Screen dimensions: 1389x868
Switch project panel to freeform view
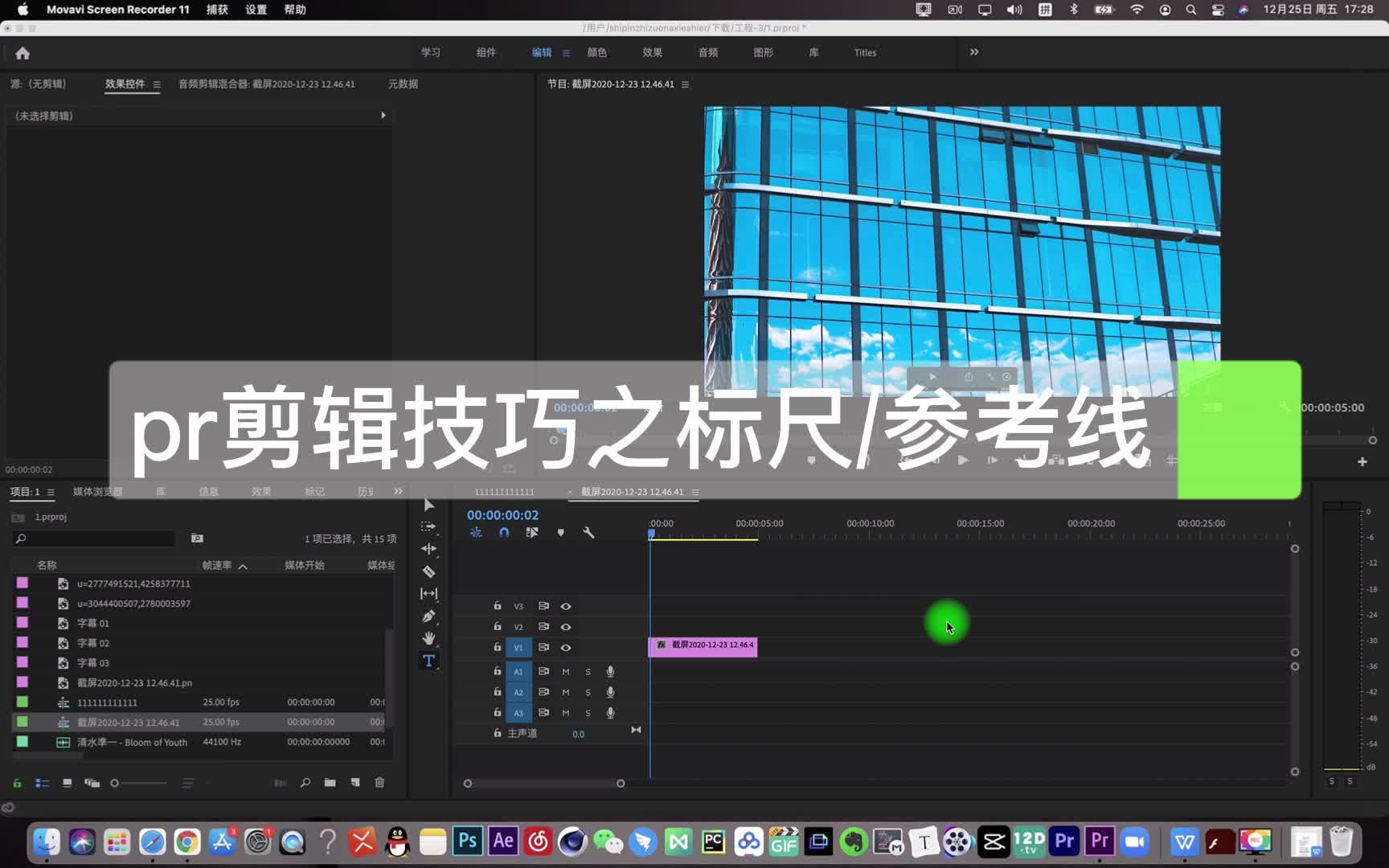coord(92,783)
